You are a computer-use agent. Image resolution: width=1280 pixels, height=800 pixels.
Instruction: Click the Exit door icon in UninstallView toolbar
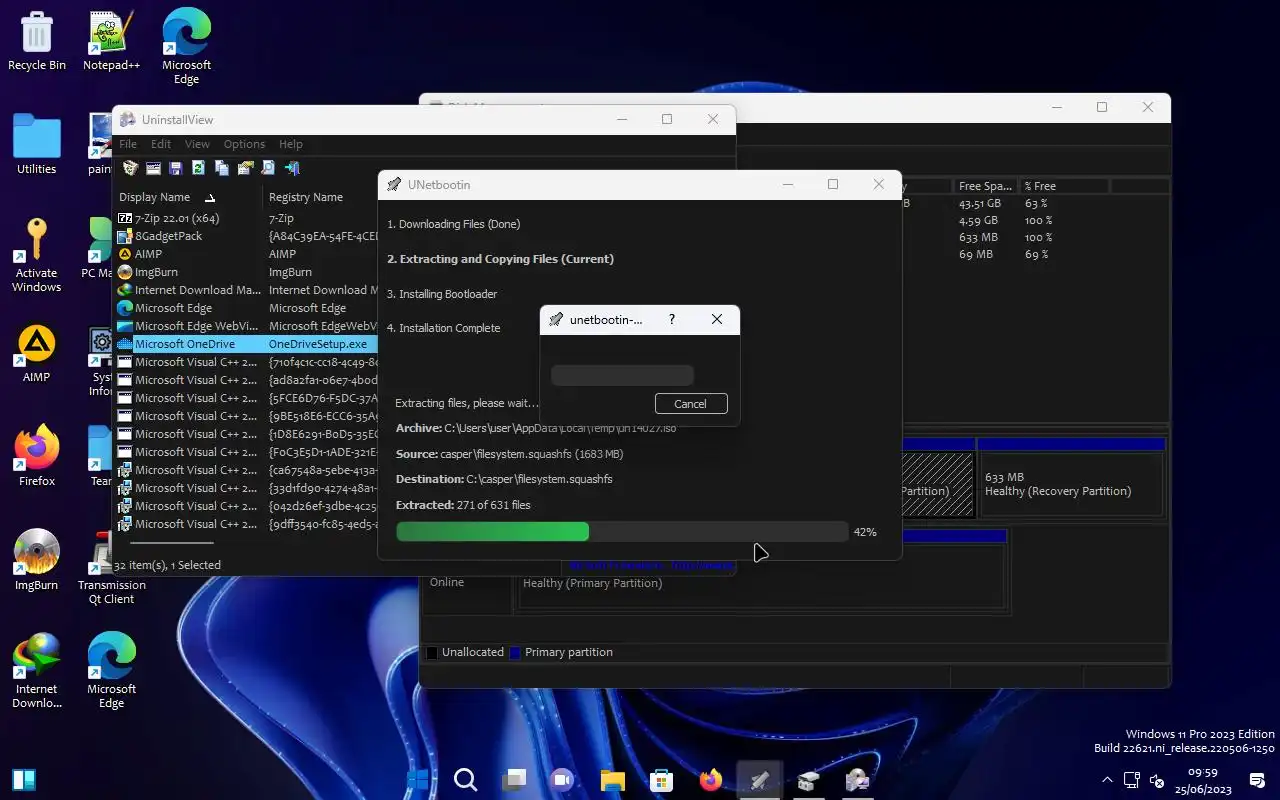point(292,168)
